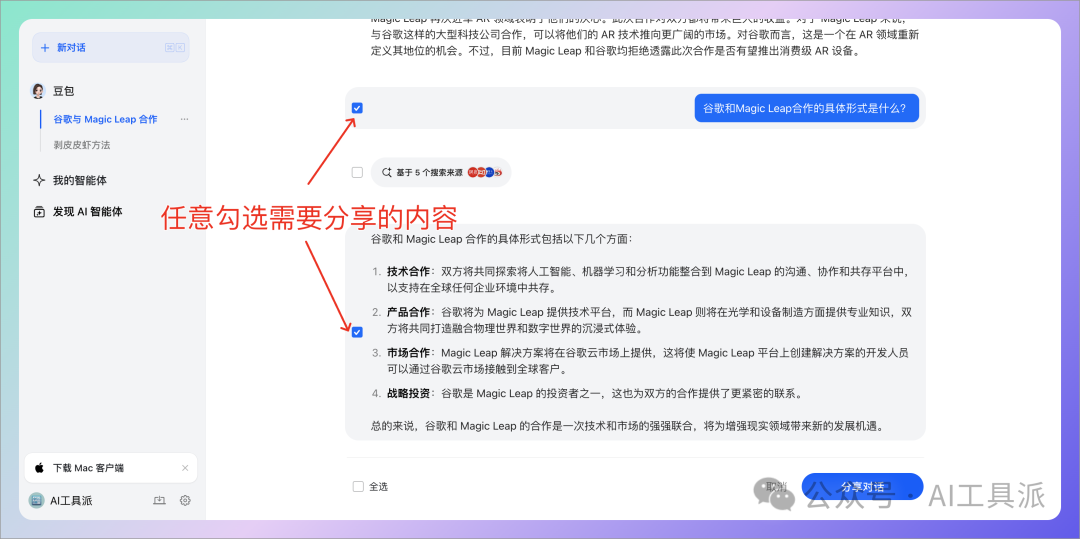Click the sparkle icon beside 我的智能体
The width and height of the screenshot is (1080, 539).
[x=39, y=180]
